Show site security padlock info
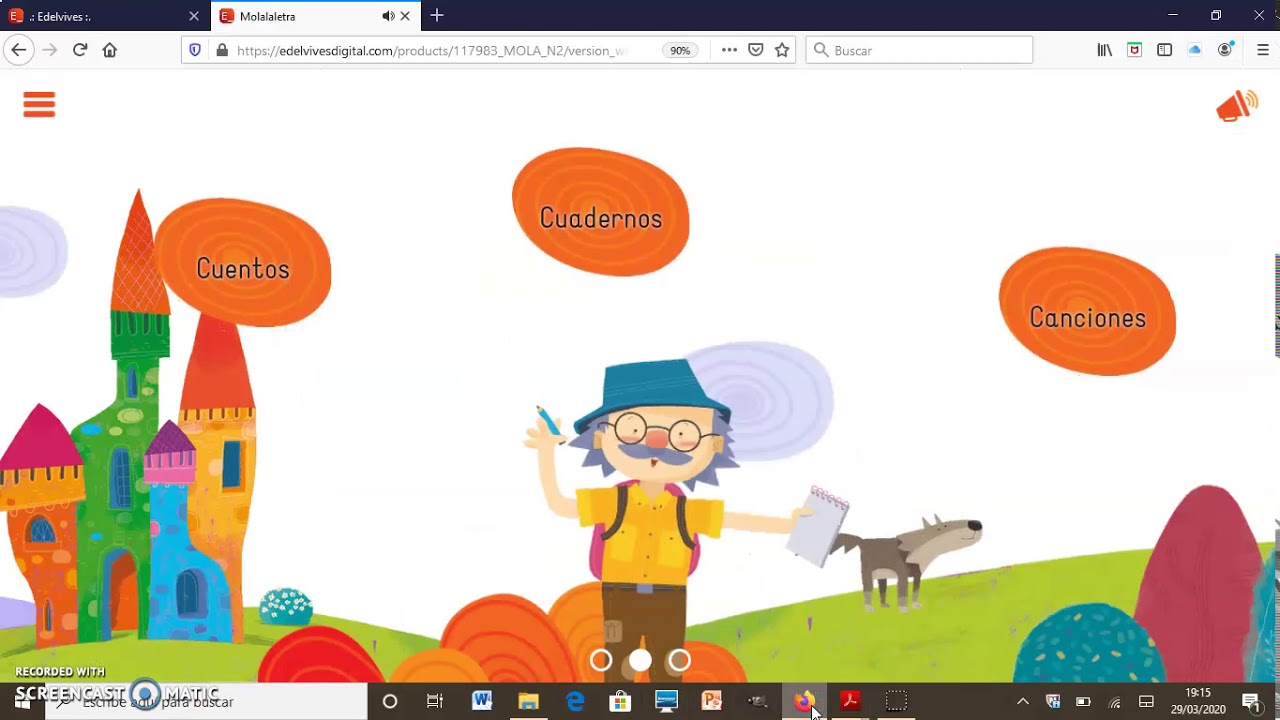Image resolution: width=1280 pixels, height=720 pixels. 221,50
